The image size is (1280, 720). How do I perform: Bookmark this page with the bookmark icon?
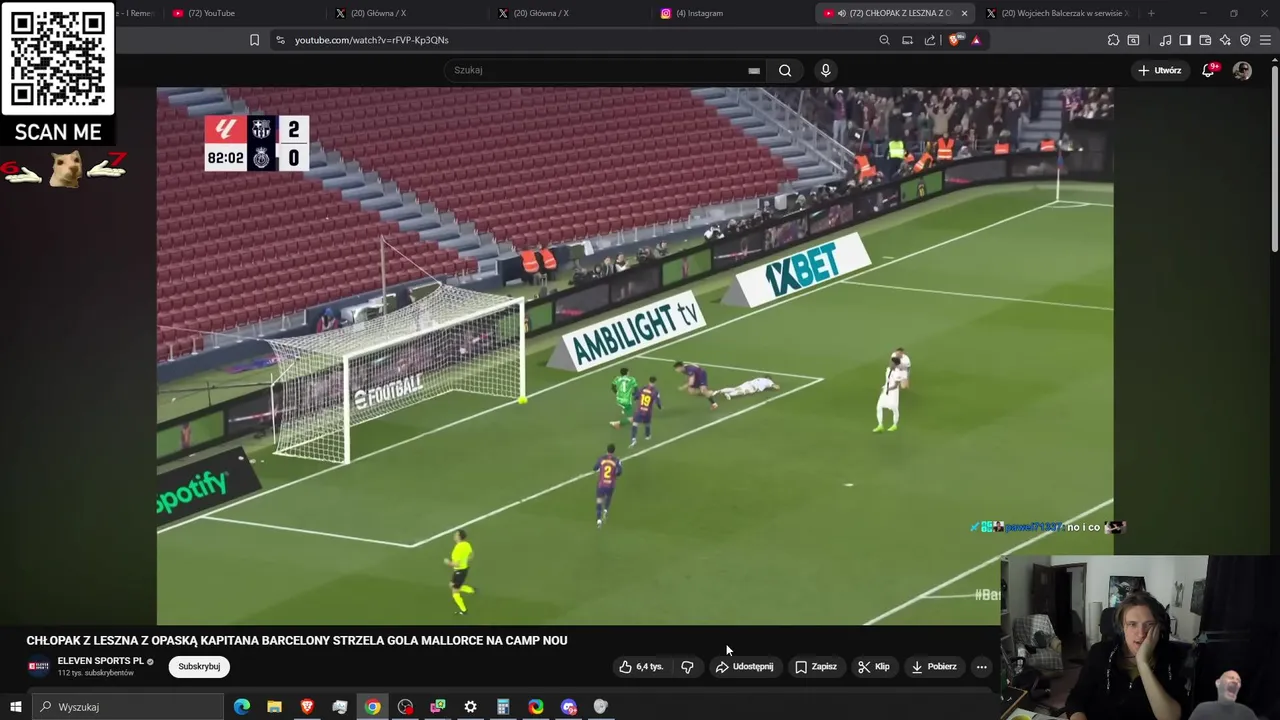(254, 40)
